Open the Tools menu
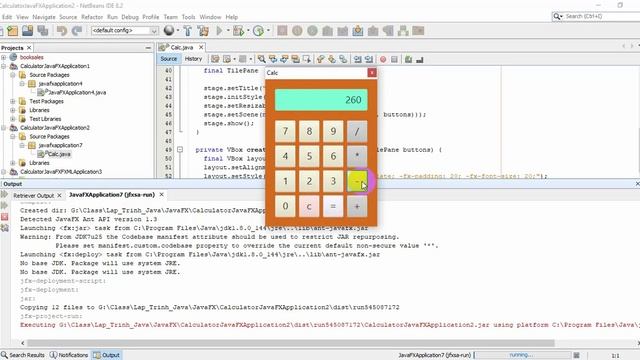 pyautogui.click(x=188, y=17)
